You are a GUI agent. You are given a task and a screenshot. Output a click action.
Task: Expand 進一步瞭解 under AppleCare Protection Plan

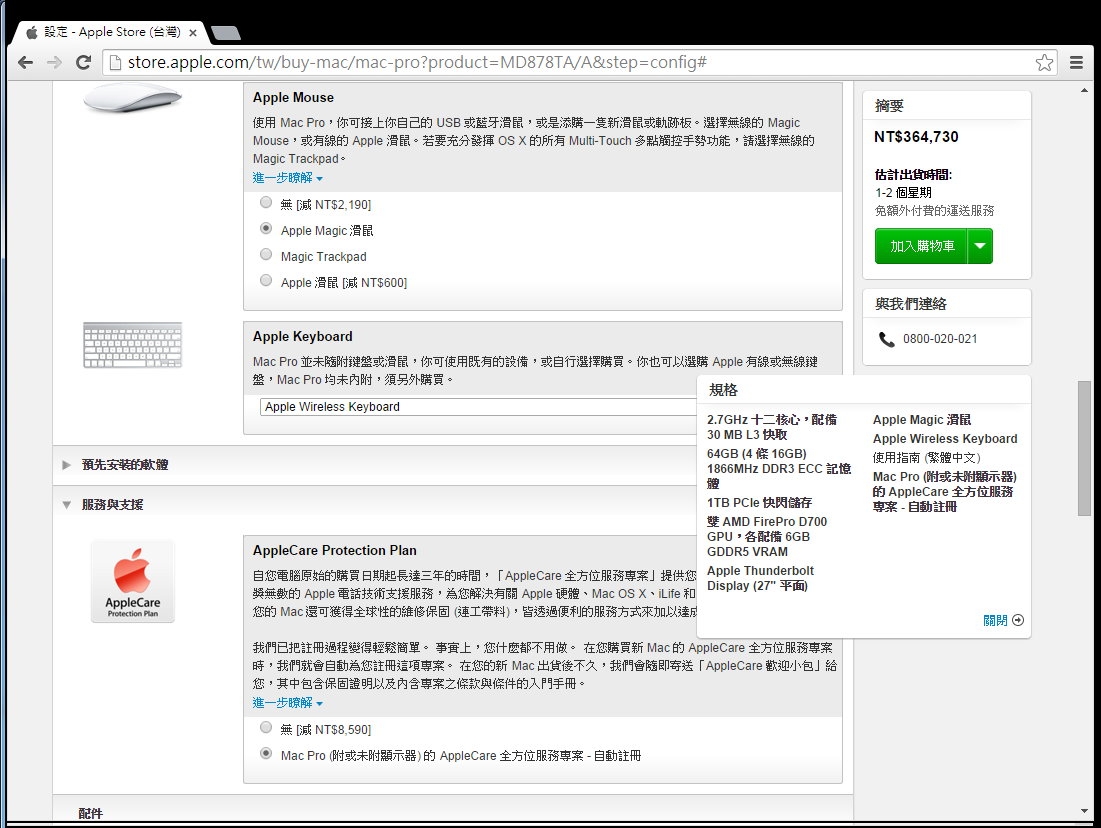(x=288, y=703)
